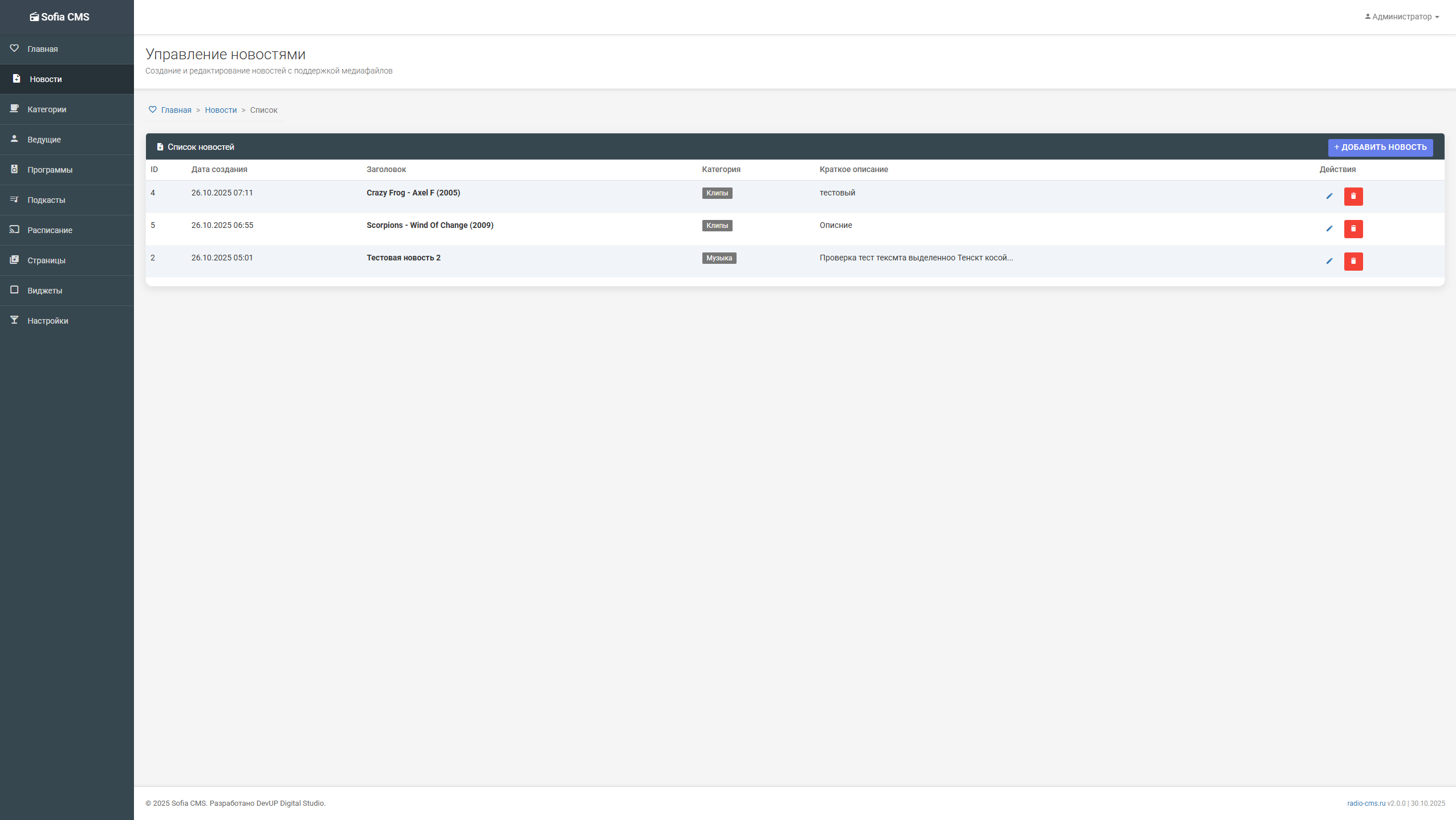Open the Новости breadcrumb link

[x=220, y=109]
